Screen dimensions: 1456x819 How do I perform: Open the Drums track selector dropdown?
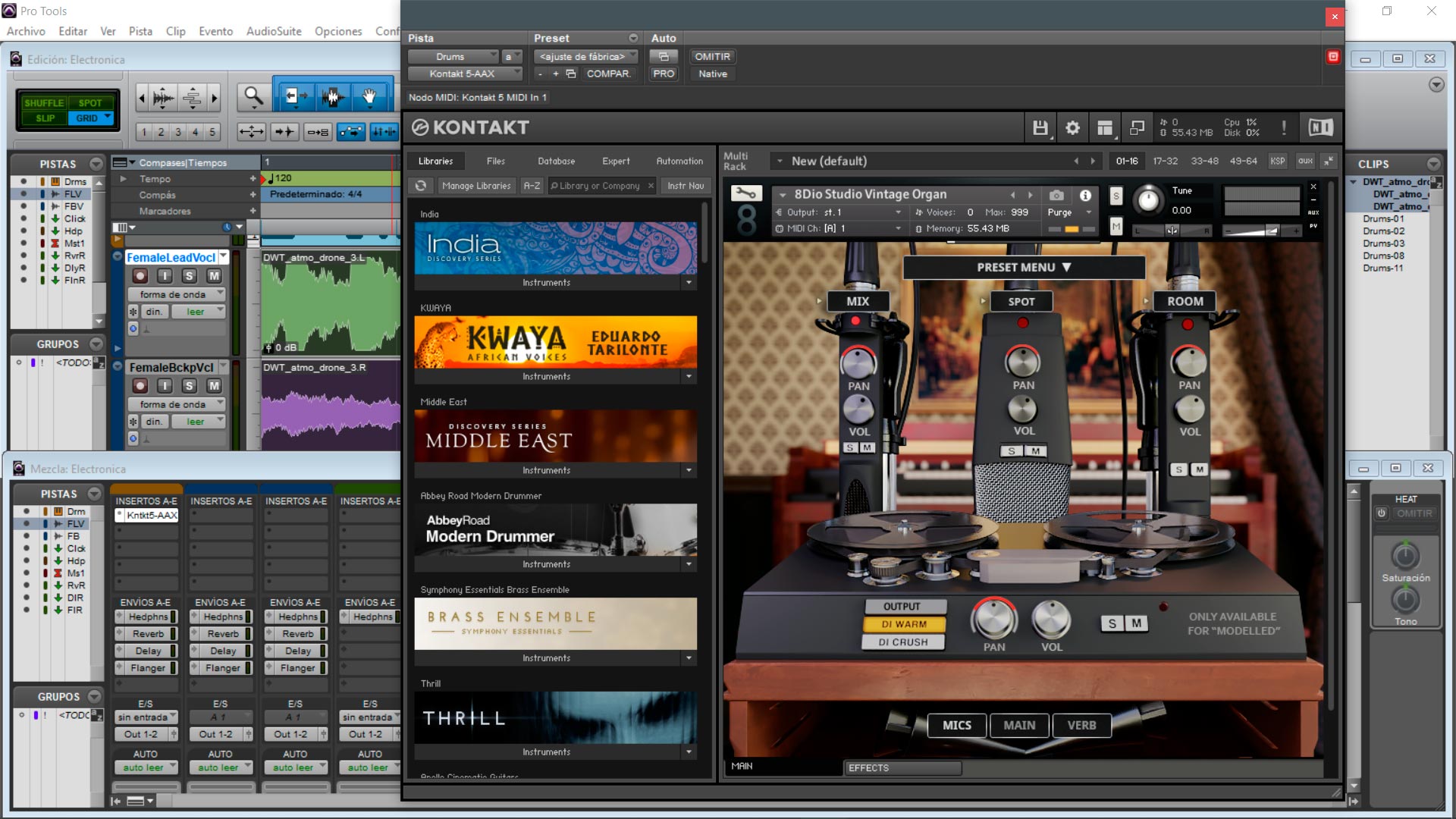(x=453, y=57)
